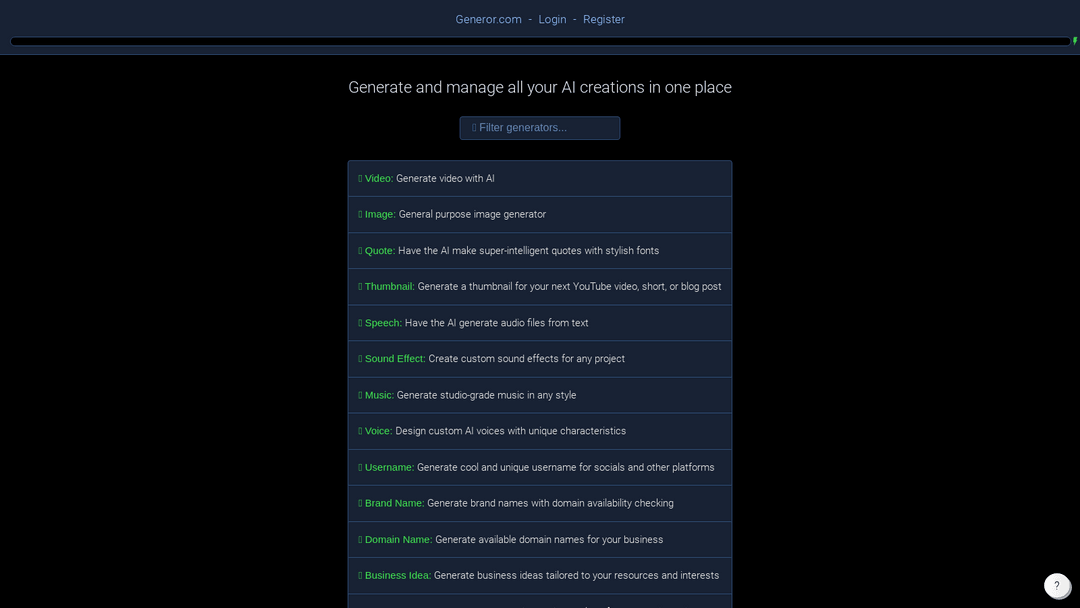Open the Login page

coord(552,19)
